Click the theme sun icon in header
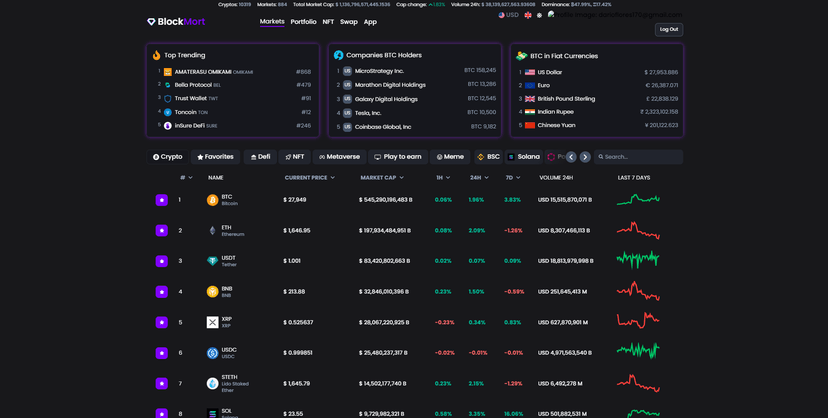This screenshot has width=828, height=418. pyautogui.click(x=539, y=15)
